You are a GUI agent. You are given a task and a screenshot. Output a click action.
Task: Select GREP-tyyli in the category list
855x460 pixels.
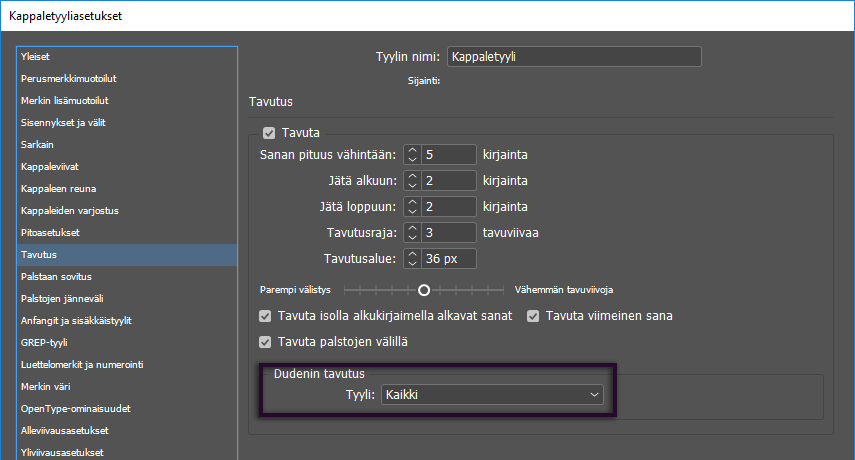coord(44,342)
